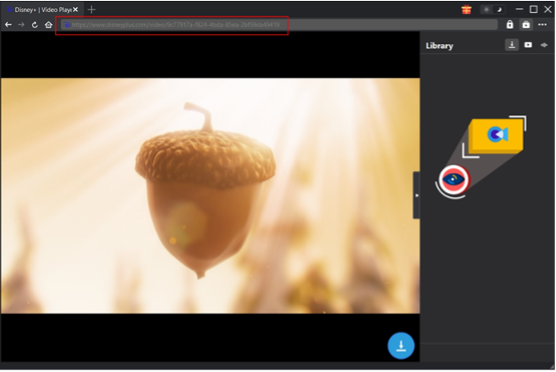Focus the disneyplus.com URL address bar
556x372 pixels.
point(279,24)
